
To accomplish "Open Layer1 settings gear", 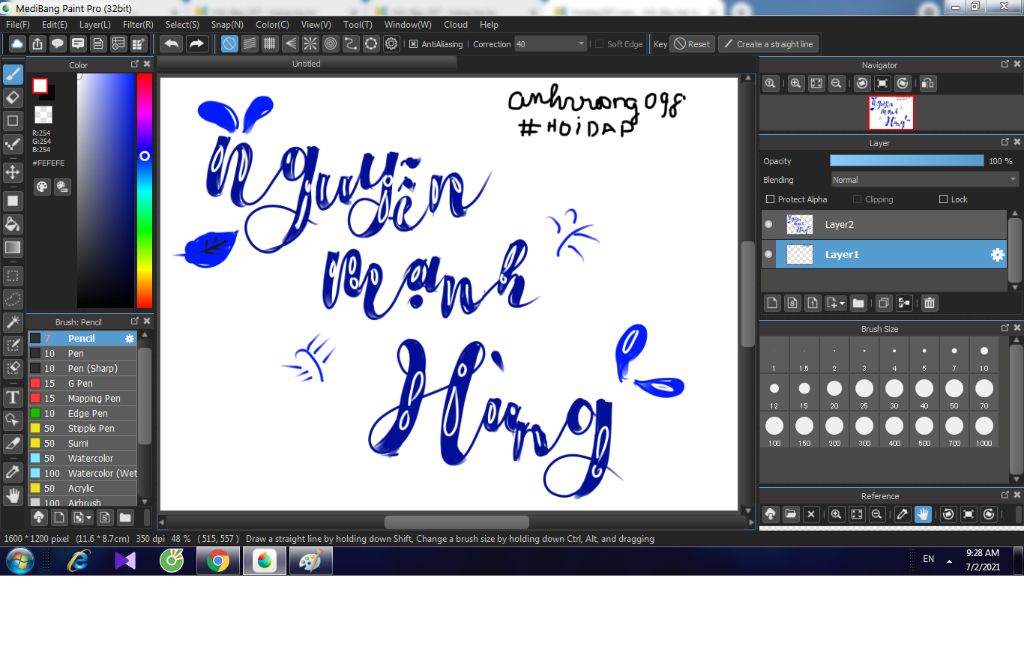I will 997,255.
